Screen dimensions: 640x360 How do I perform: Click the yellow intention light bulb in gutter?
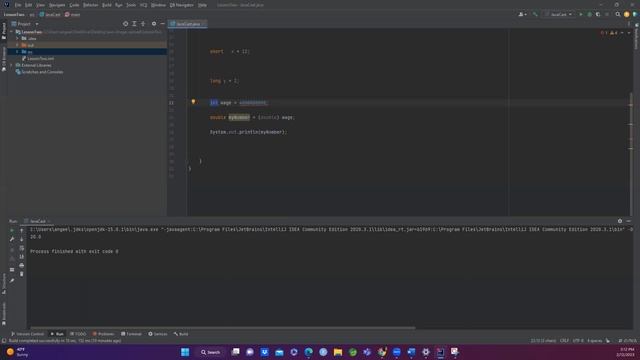tap(193, 102)
